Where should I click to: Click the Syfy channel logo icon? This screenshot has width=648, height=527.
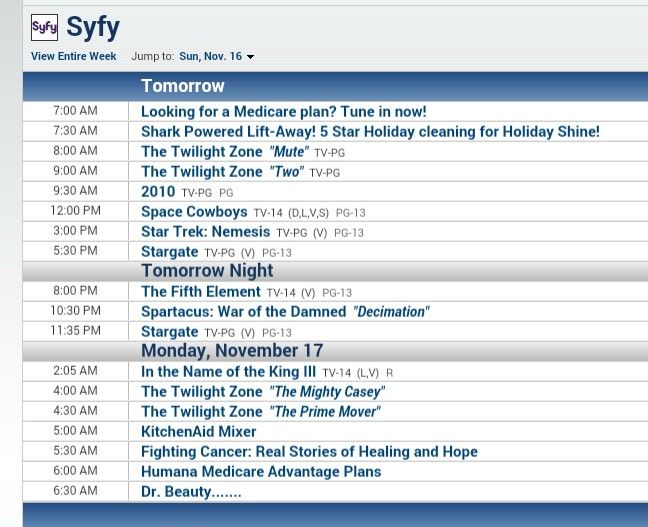(44, 27)
